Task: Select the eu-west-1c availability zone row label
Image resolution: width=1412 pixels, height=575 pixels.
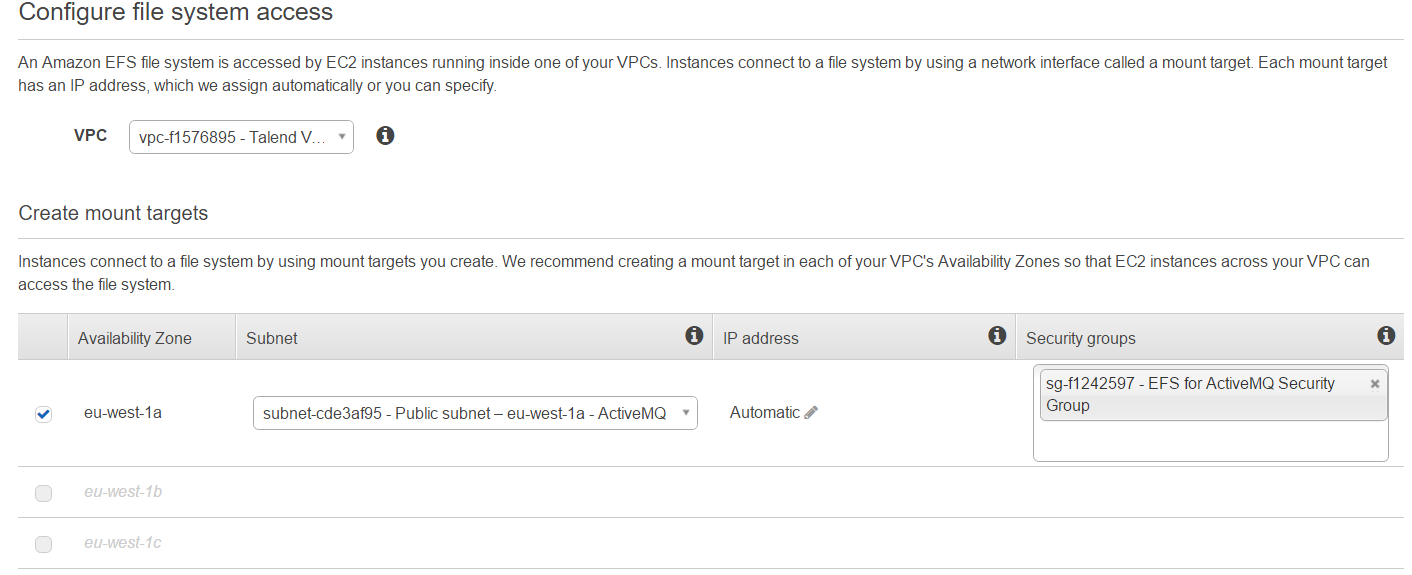Action: (x=123, y=543)
